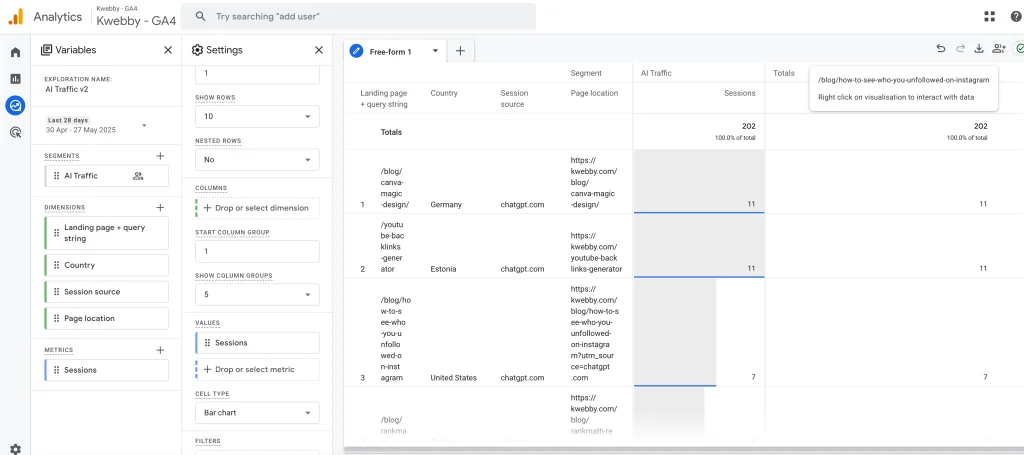Click Drop or select dimension in Columns
The image size is (1024, 455).
point(257,208)
